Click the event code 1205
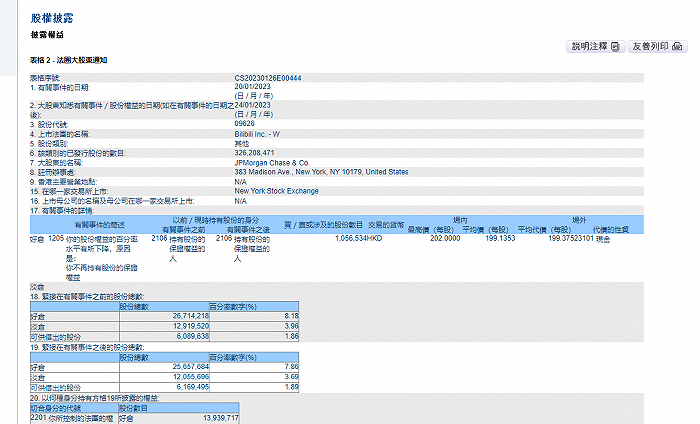The width and height of the screenshot is (700, 424). 56,239
